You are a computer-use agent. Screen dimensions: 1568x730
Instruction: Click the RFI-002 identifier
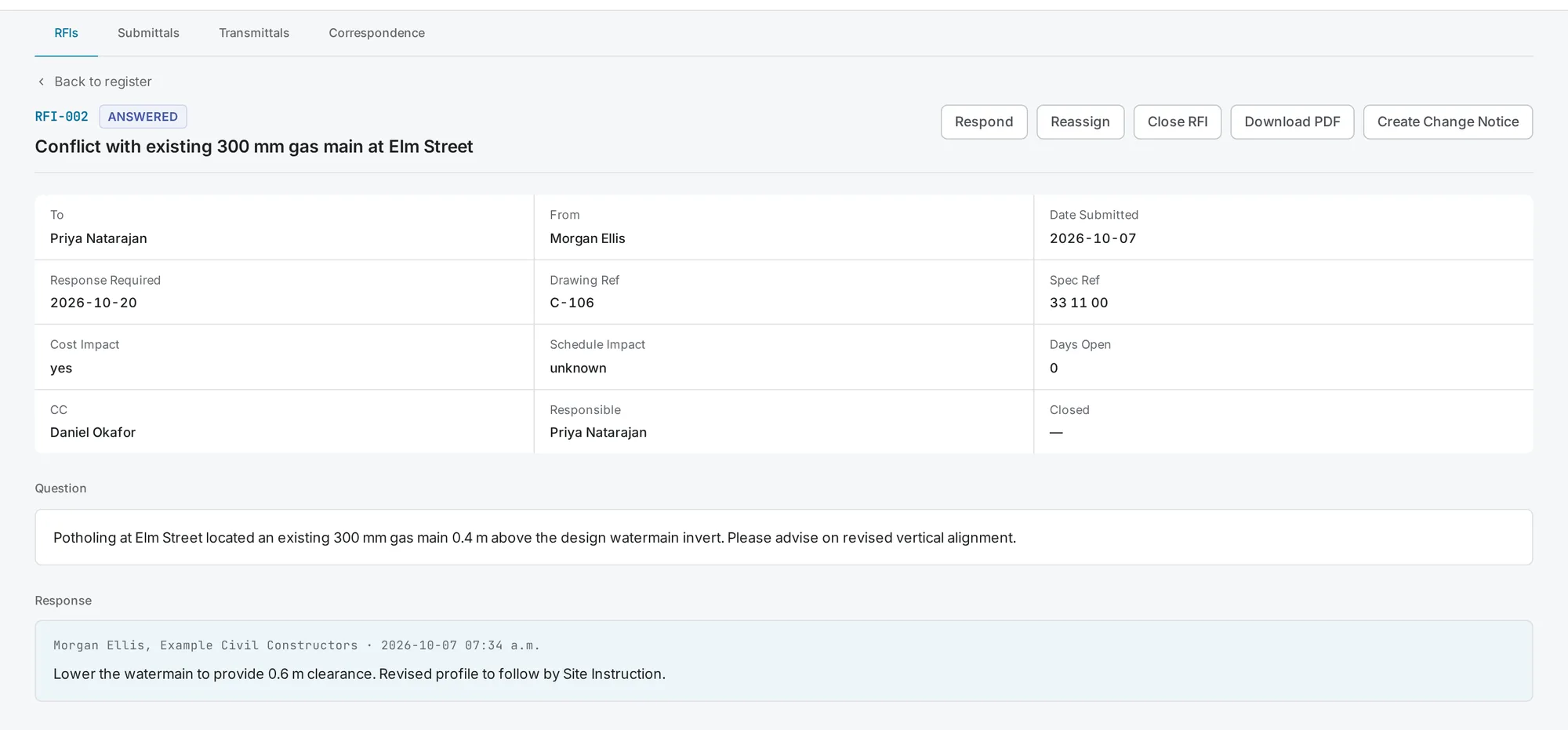(x=61, y=117)
